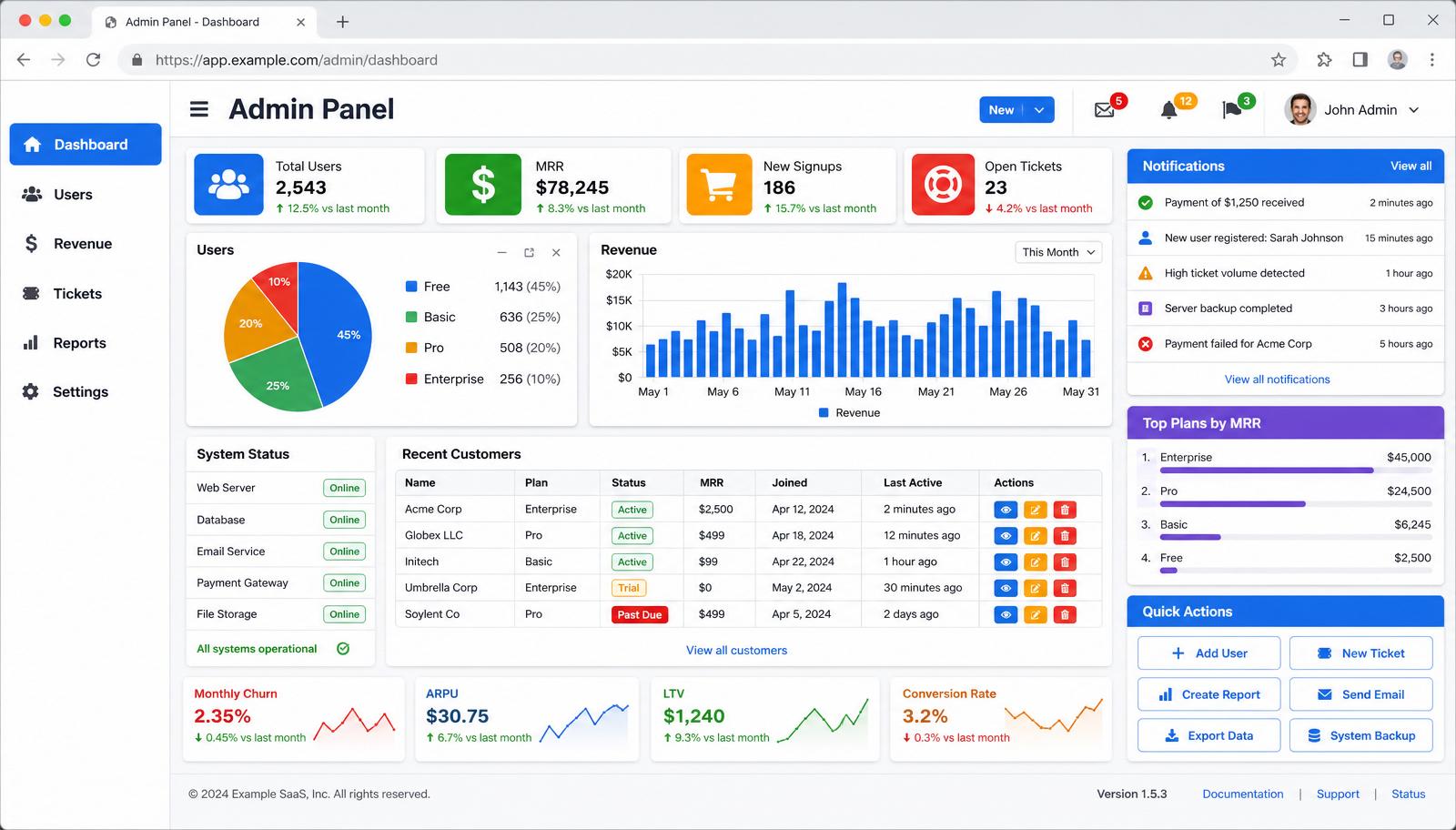1456x830 pixels.
Task: Minimize the Users chart panel
Action: [501, 253]
